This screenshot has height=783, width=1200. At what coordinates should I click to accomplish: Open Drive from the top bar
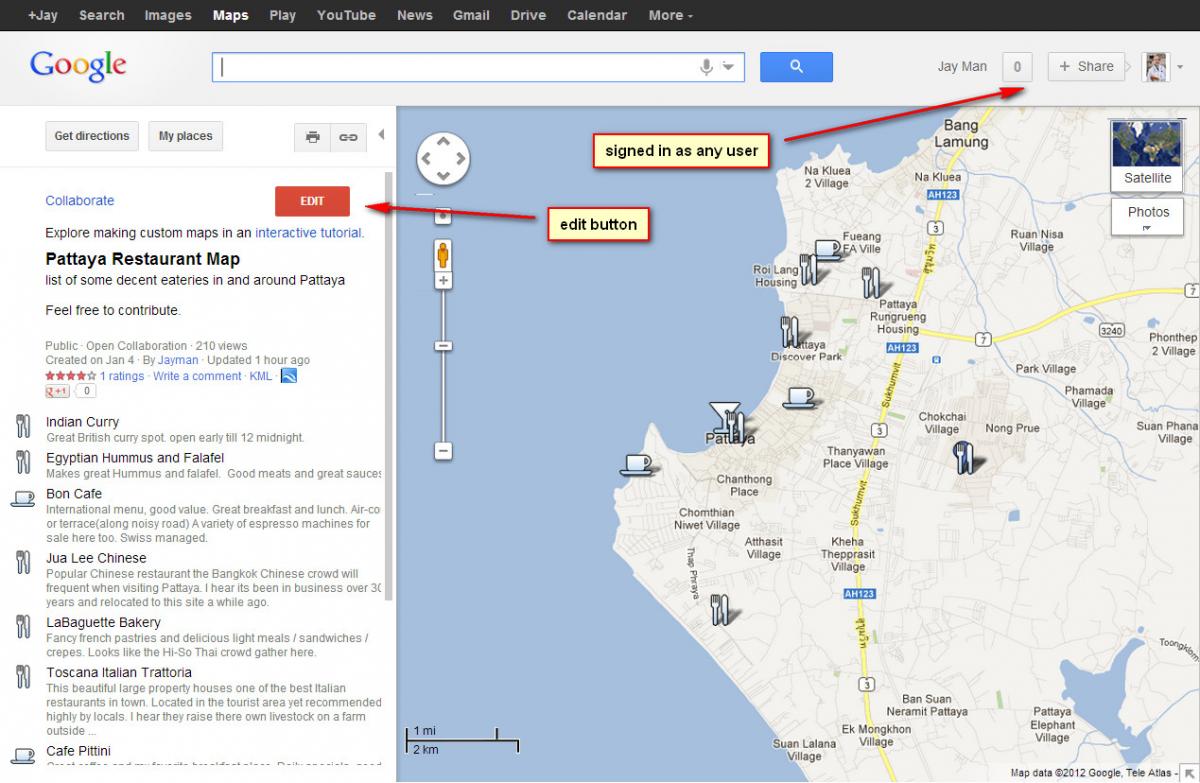(528, 15)
